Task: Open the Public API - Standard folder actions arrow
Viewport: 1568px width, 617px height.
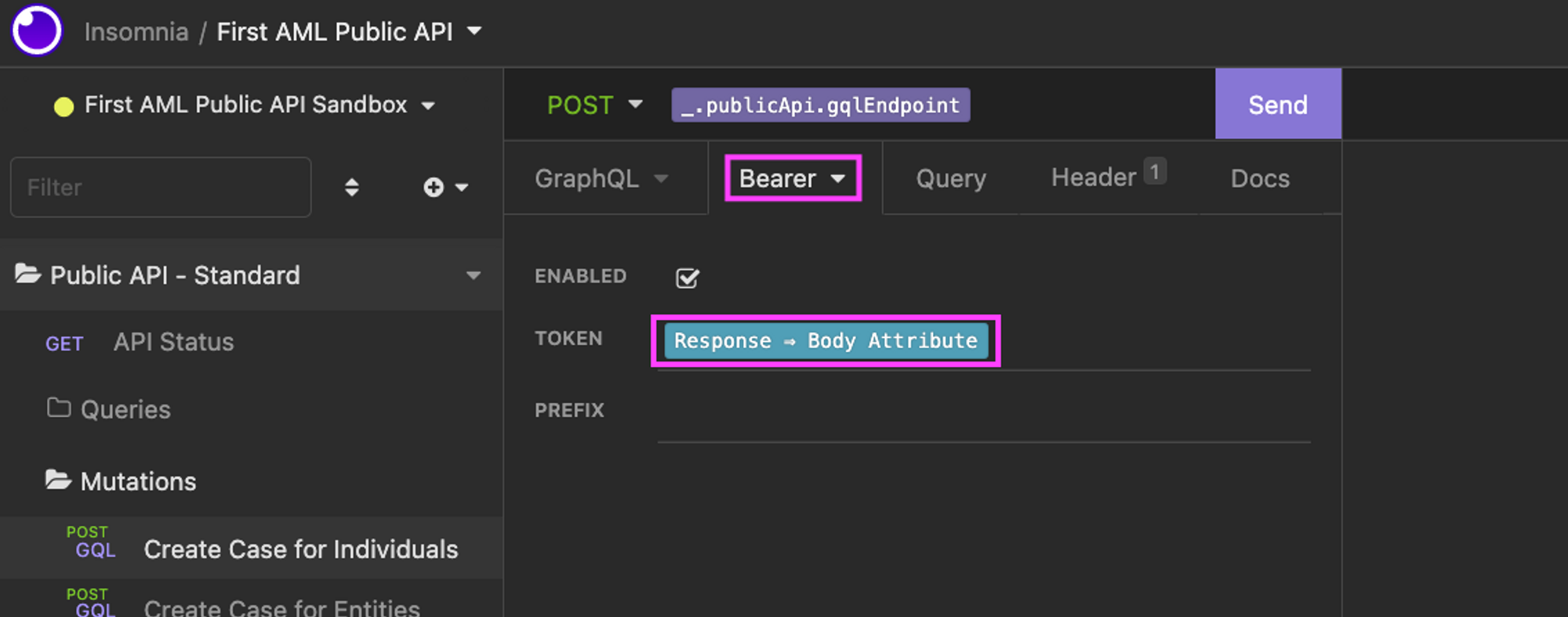Action: tap(474, 276)
